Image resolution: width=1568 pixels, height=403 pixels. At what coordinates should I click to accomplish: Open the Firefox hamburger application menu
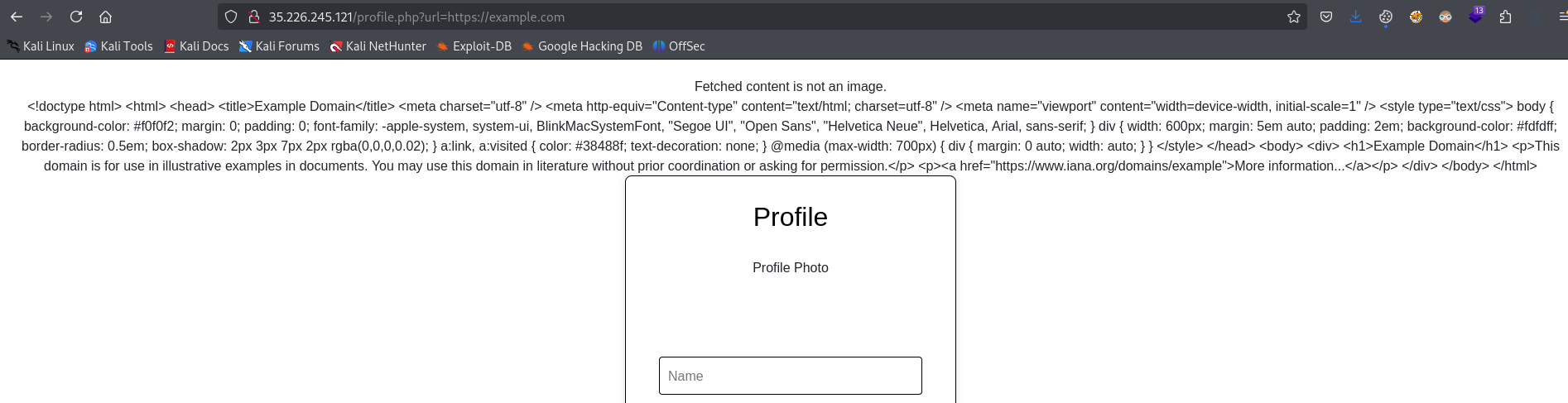tap(1561, 17)
